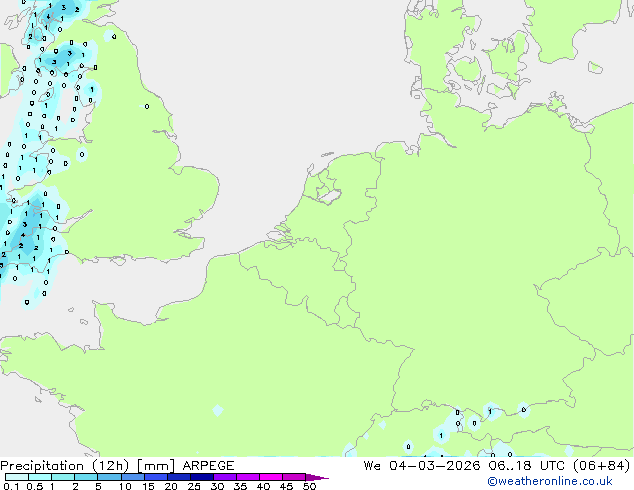634x490 pixels.
Task: Pick the 10–15 mm legend color swatch
Action: point(133,477)
